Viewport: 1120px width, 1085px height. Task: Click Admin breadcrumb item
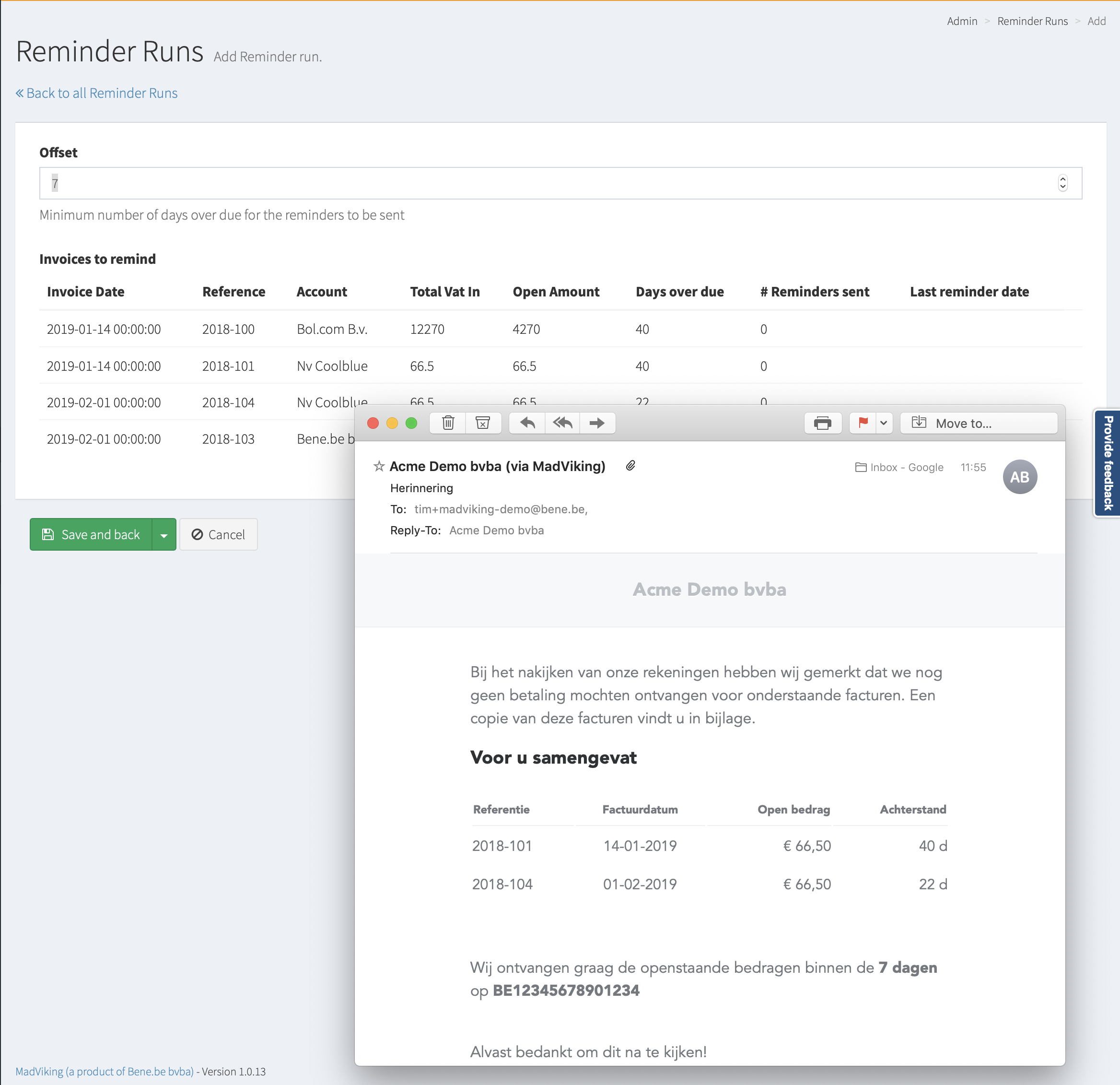coord(962,21)
